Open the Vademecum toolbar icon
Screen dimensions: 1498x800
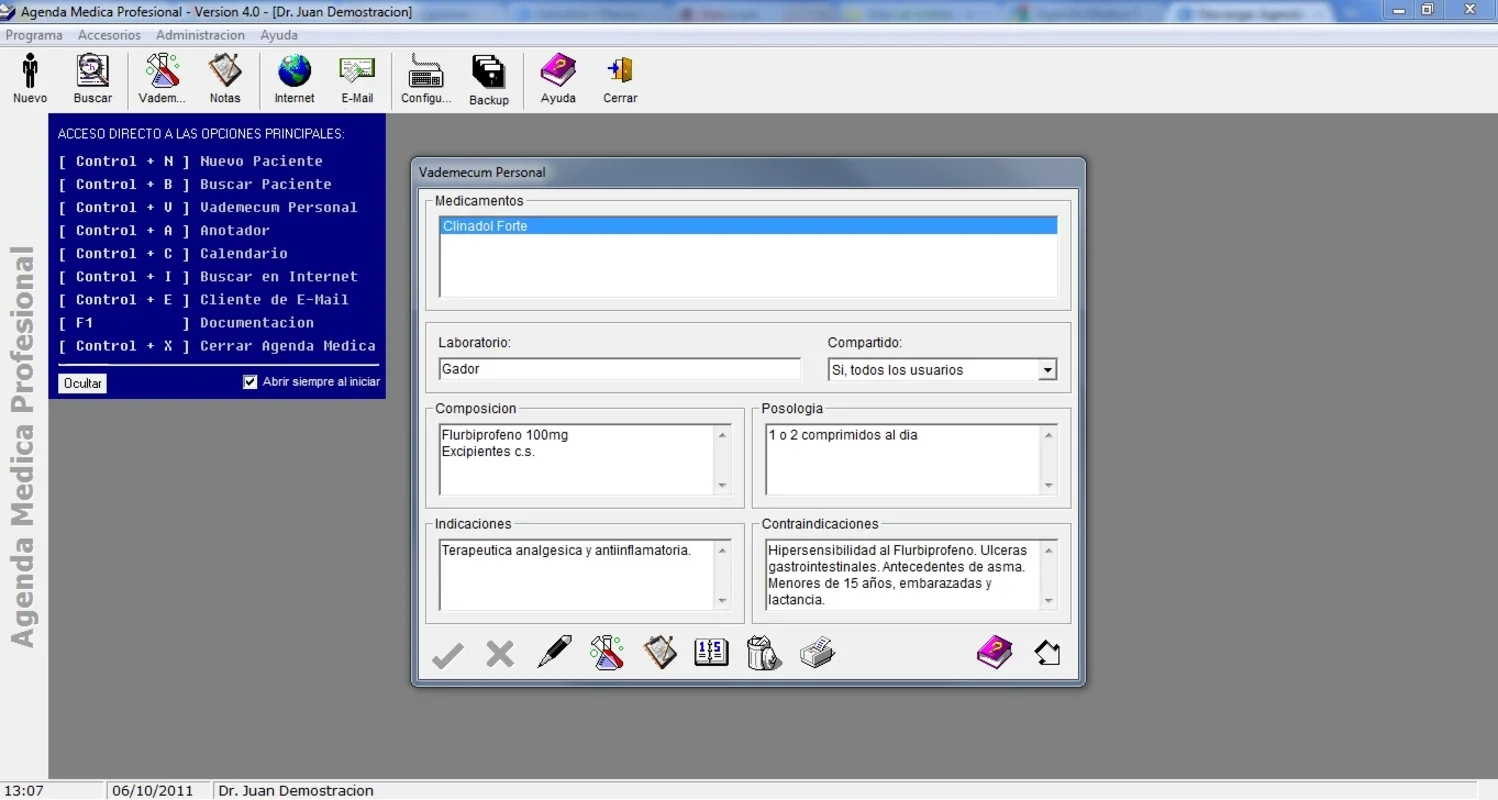(162, 79)
